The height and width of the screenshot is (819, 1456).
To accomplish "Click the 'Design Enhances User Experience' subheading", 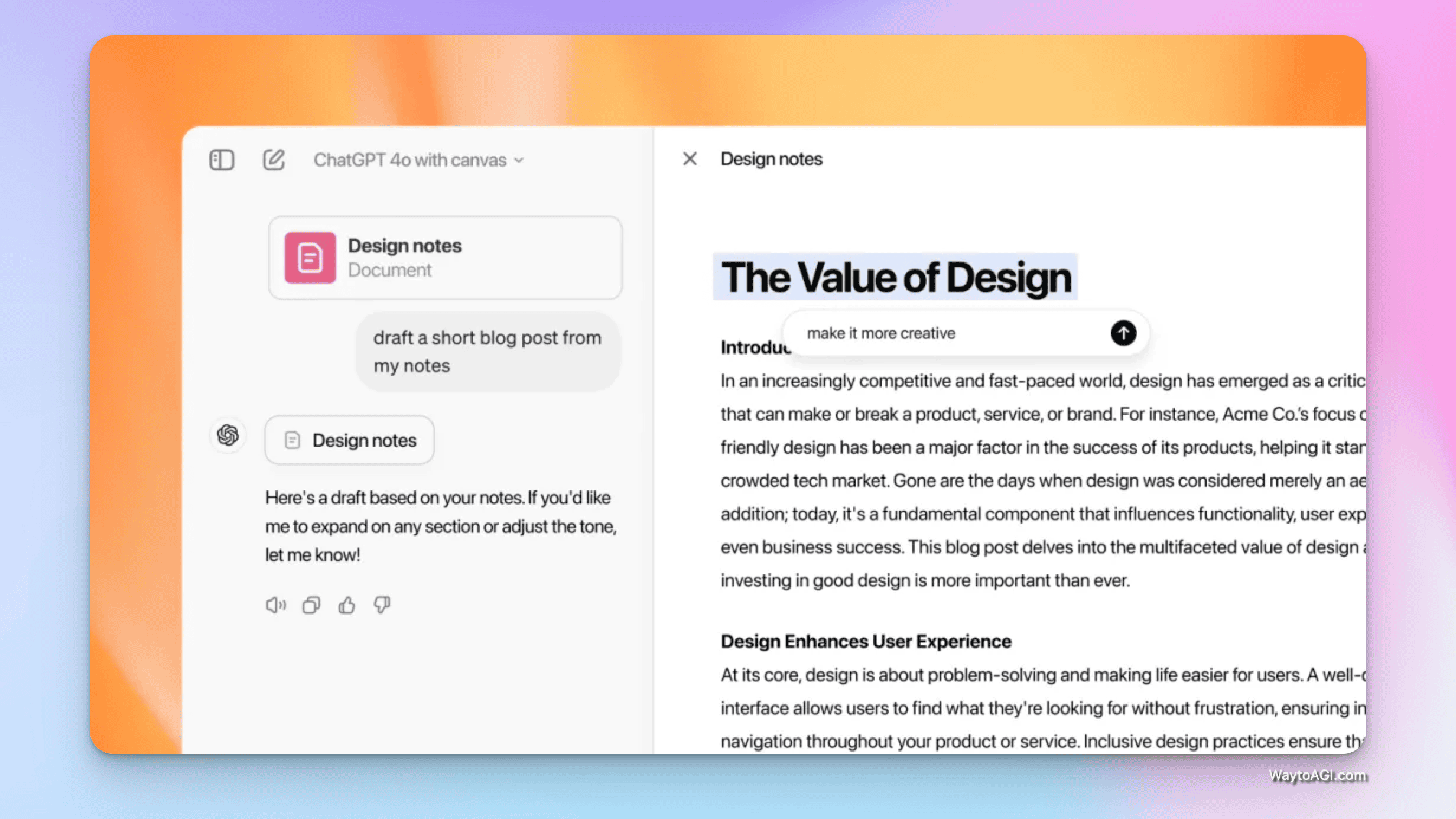I will point(866,641).
